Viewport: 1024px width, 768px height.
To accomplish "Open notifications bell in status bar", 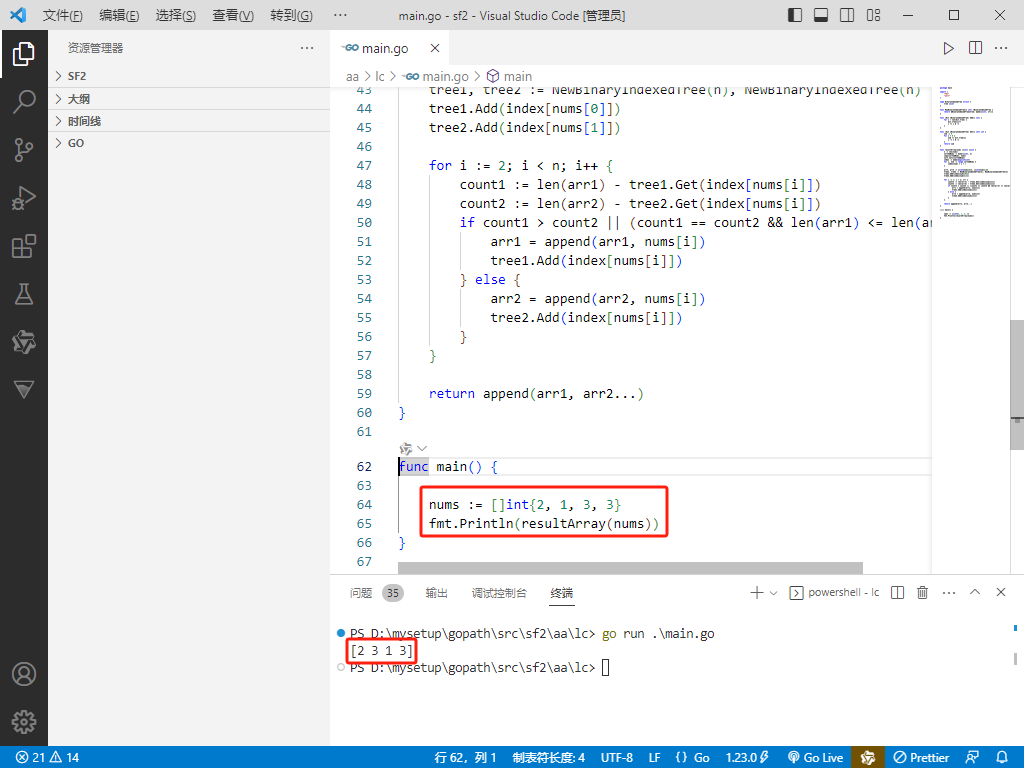I will pos(1002,758).
